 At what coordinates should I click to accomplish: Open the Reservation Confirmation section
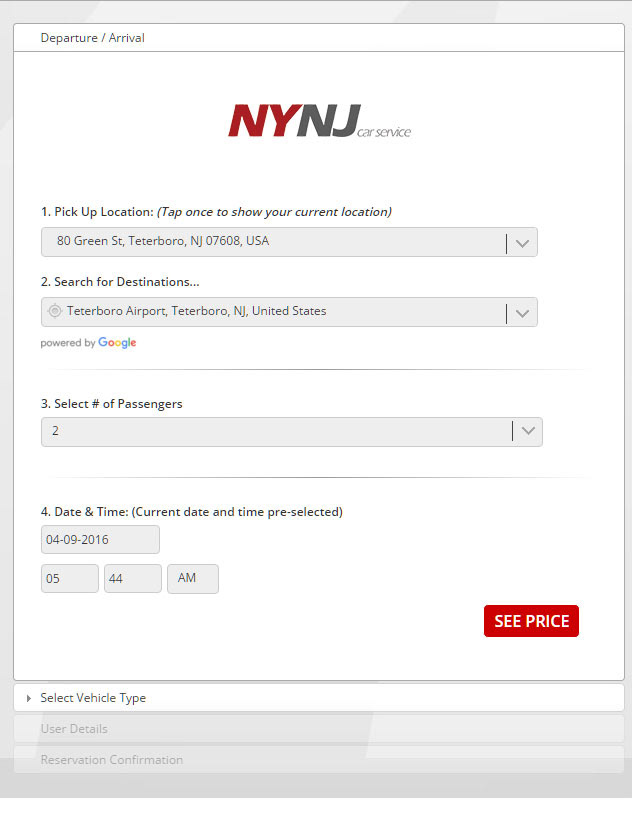click(111, 760)
